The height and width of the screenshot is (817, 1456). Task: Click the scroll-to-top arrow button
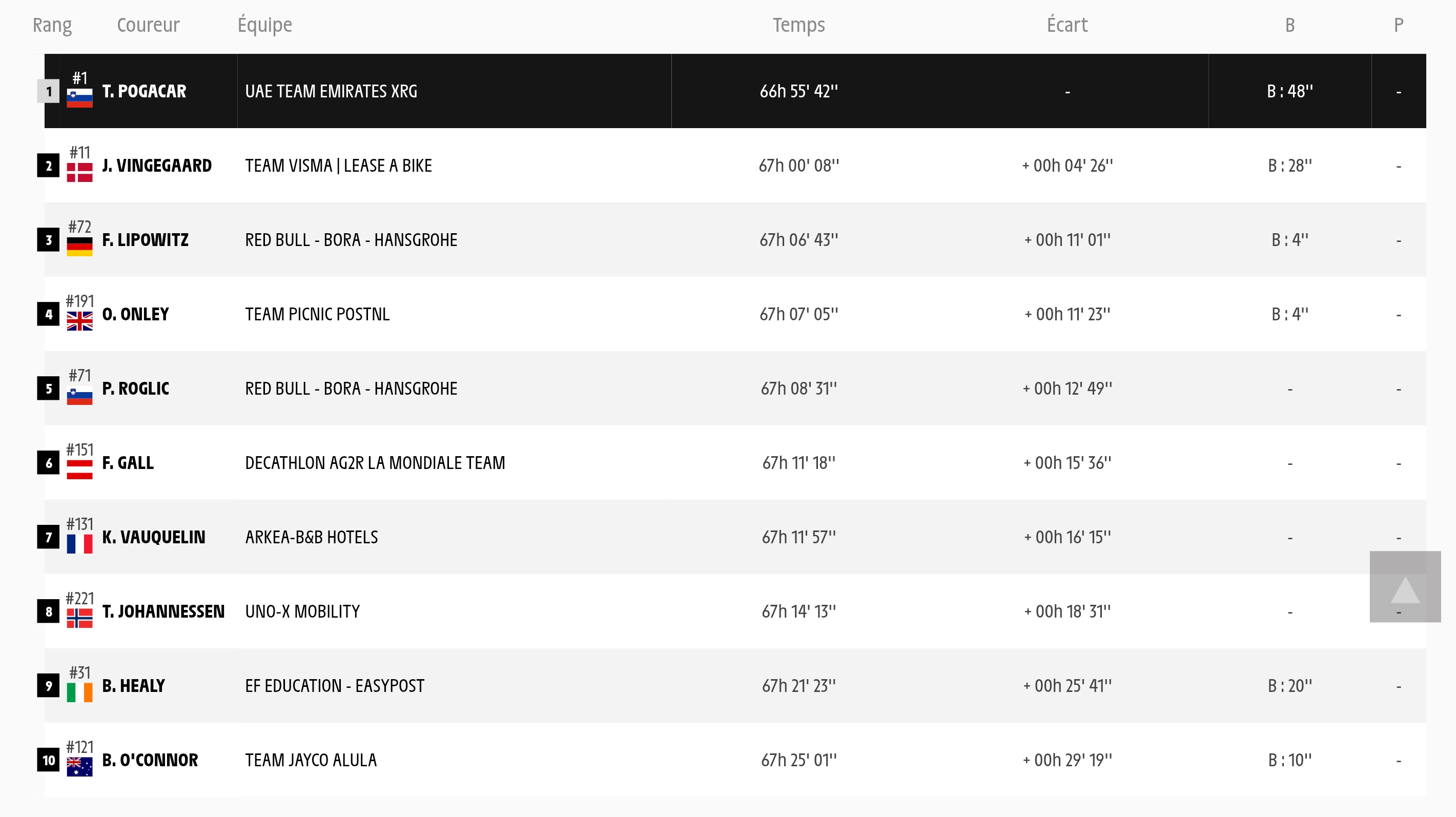pyautogui.click(x=1405, y=587)
